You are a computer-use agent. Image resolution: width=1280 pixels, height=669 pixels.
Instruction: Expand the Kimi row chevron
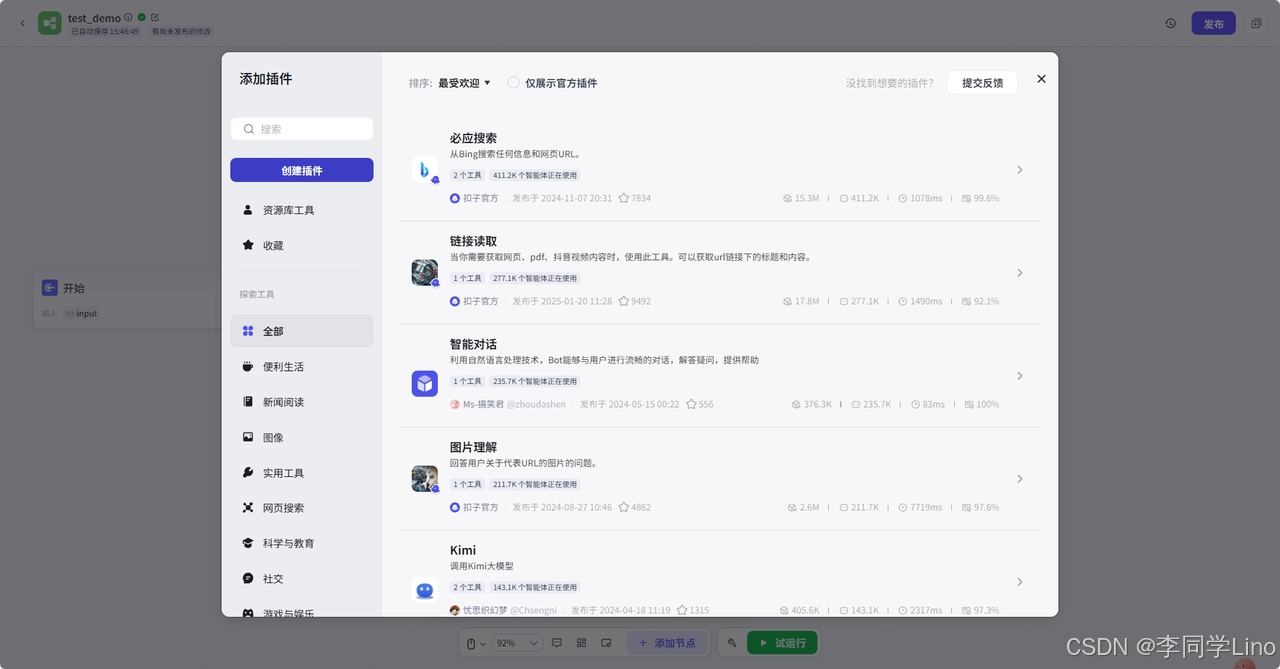tap(1020, 582)
